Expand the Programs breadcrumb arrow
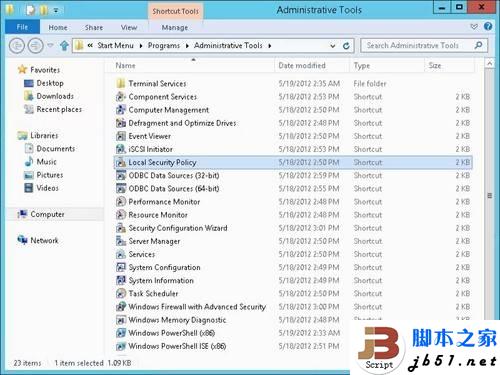 187,46
